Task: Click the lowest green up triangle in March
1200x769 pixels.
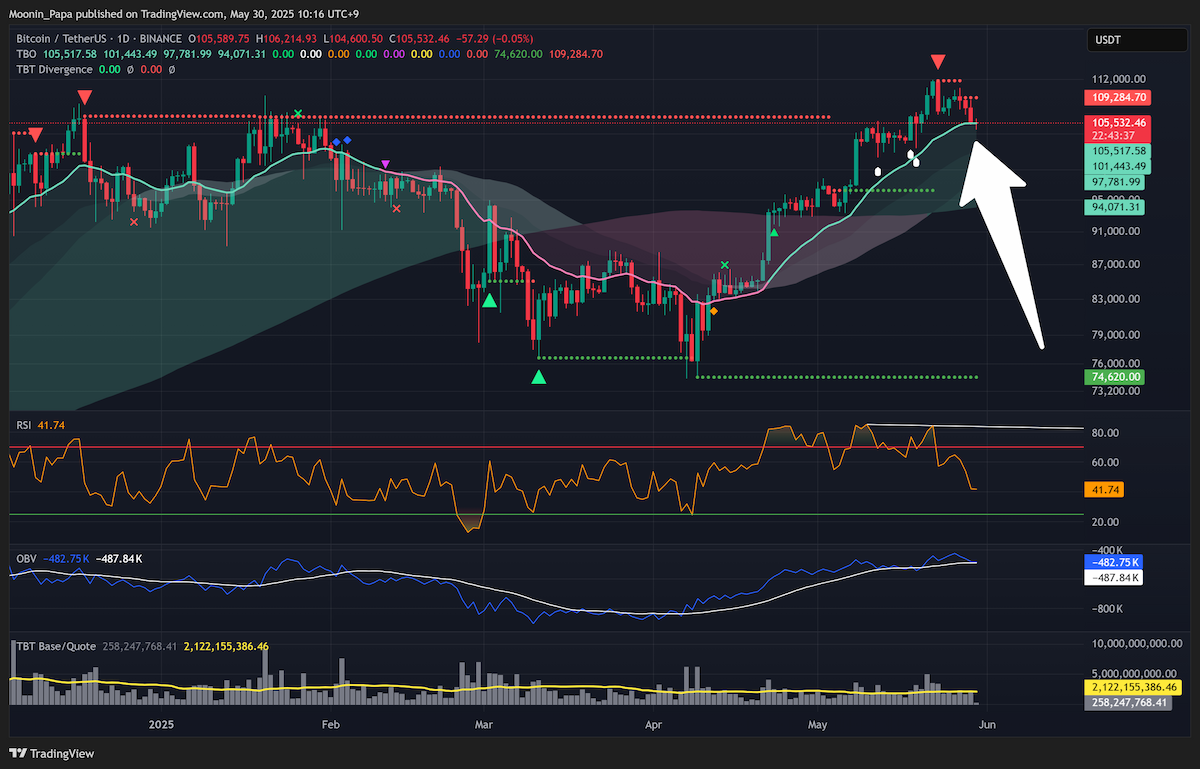Action: tap(539, 377)
